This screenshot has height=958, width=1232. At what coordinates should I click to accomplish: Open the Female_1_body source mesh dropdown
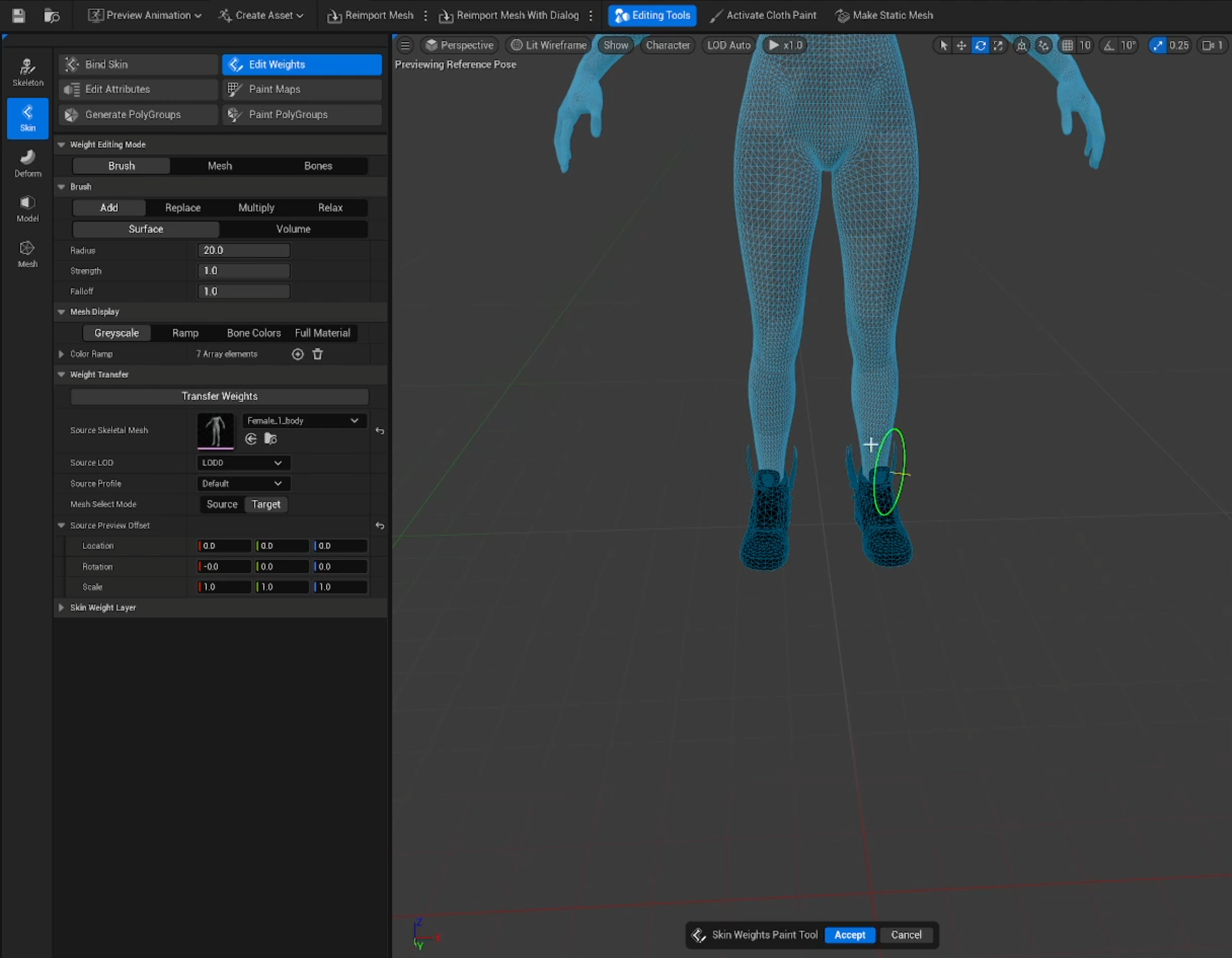pos(303,420)
